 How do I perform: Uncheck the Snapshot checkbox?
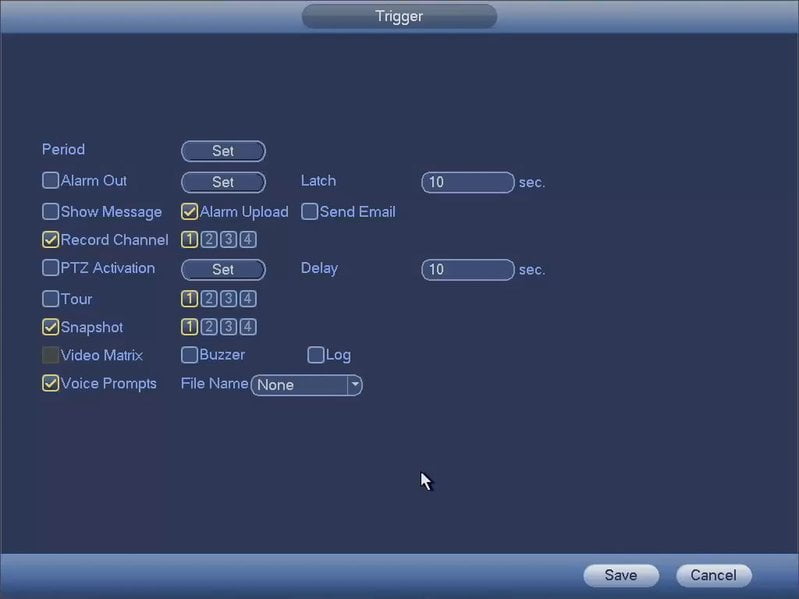[x=50, y=327]
